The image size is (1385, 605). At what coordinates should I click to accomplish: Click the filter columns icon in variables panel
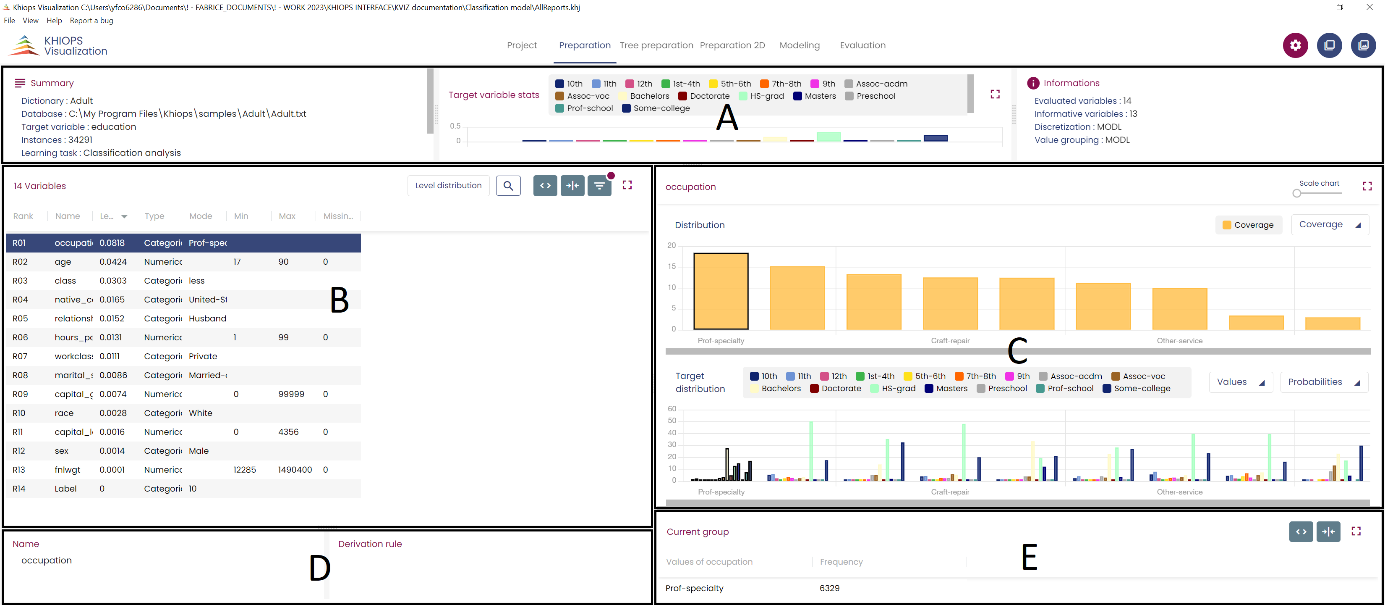coord(600,185)
